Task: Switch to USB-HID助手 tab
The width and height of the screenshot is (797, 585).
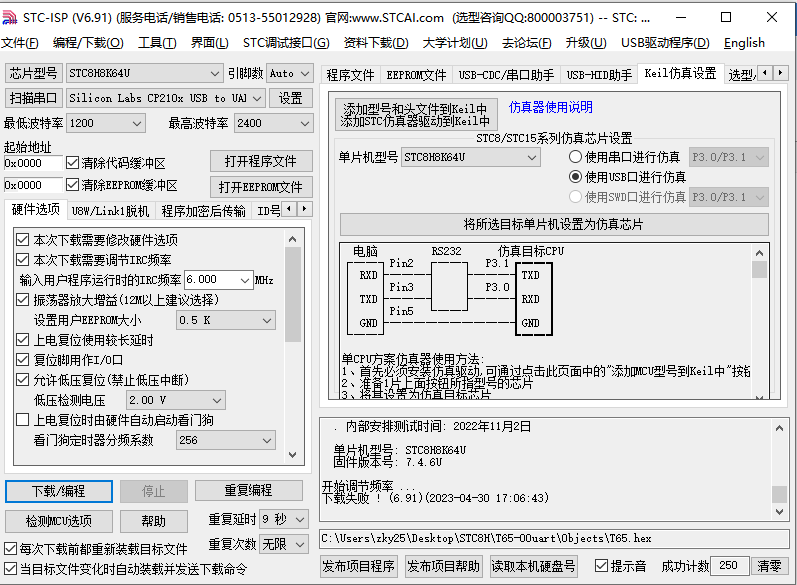Action: pyautogui.click(x=599, y=75)
